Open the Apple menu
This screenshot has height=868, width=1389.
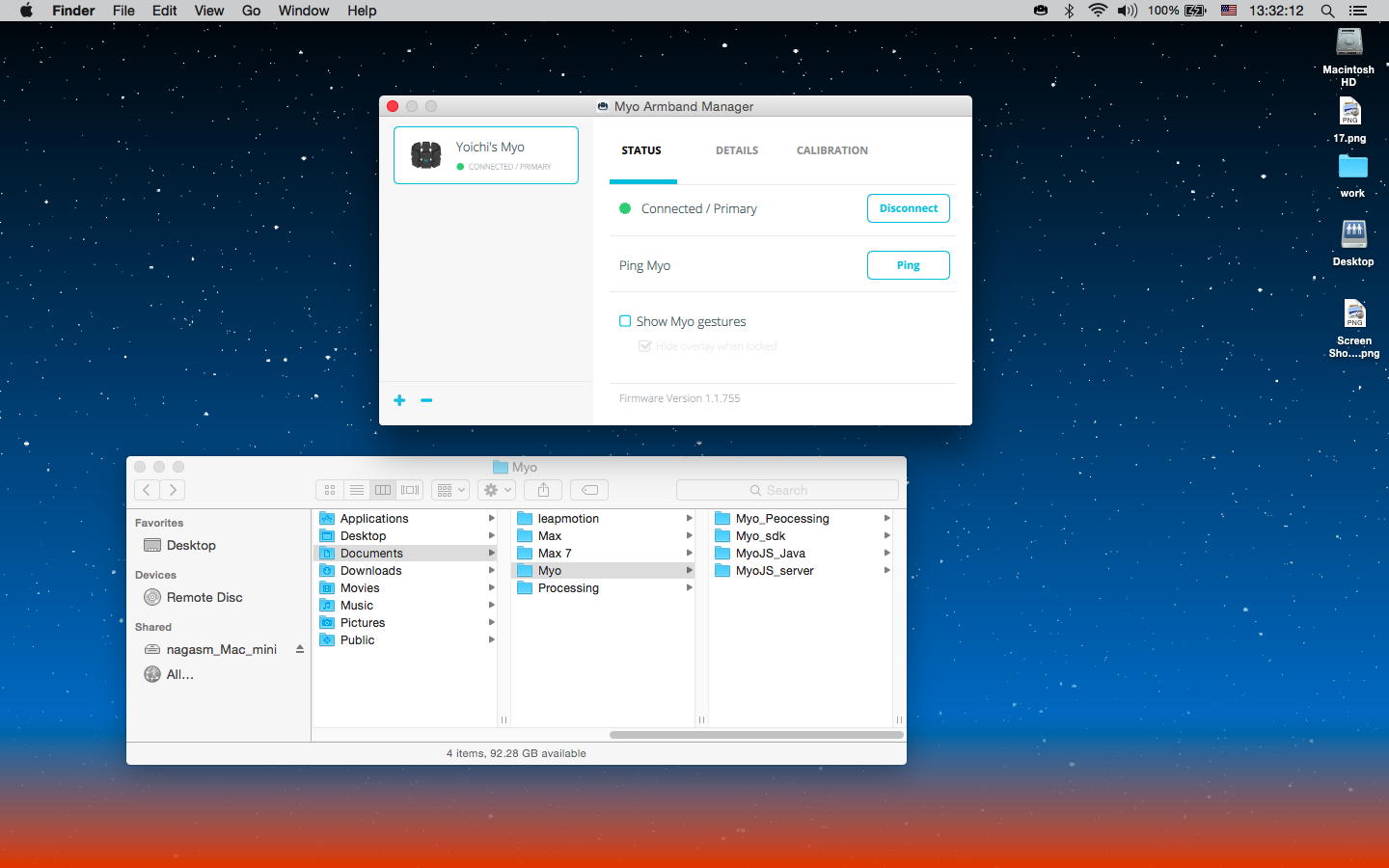coord(26,11)
